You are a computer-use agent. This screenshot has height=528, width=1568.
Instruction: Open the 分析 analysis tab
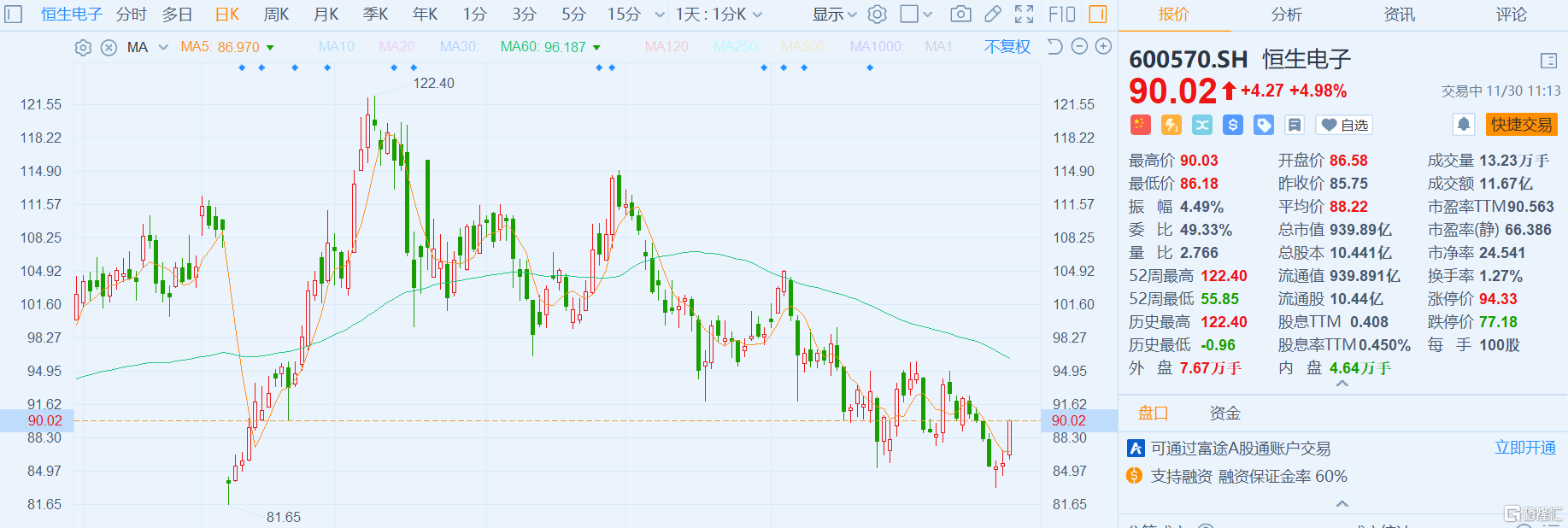(x=1287, y=15)
